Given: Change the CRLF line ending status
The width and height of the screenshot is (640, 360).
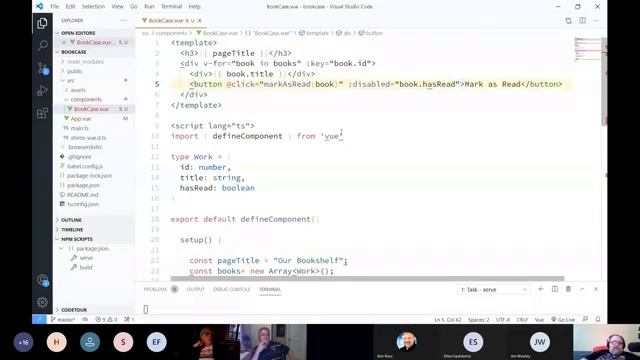Looking at the screenshot, I should (522, 320).
